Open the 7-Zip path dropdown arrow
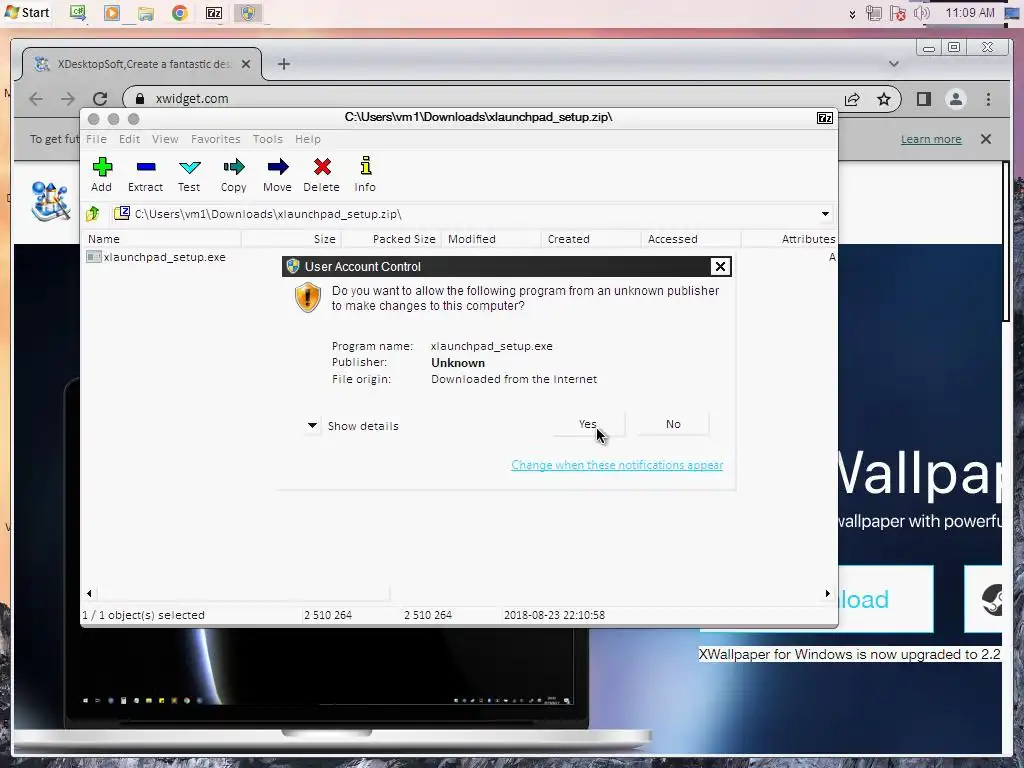Screen dimensions: 1024x768 pos(825,214)
